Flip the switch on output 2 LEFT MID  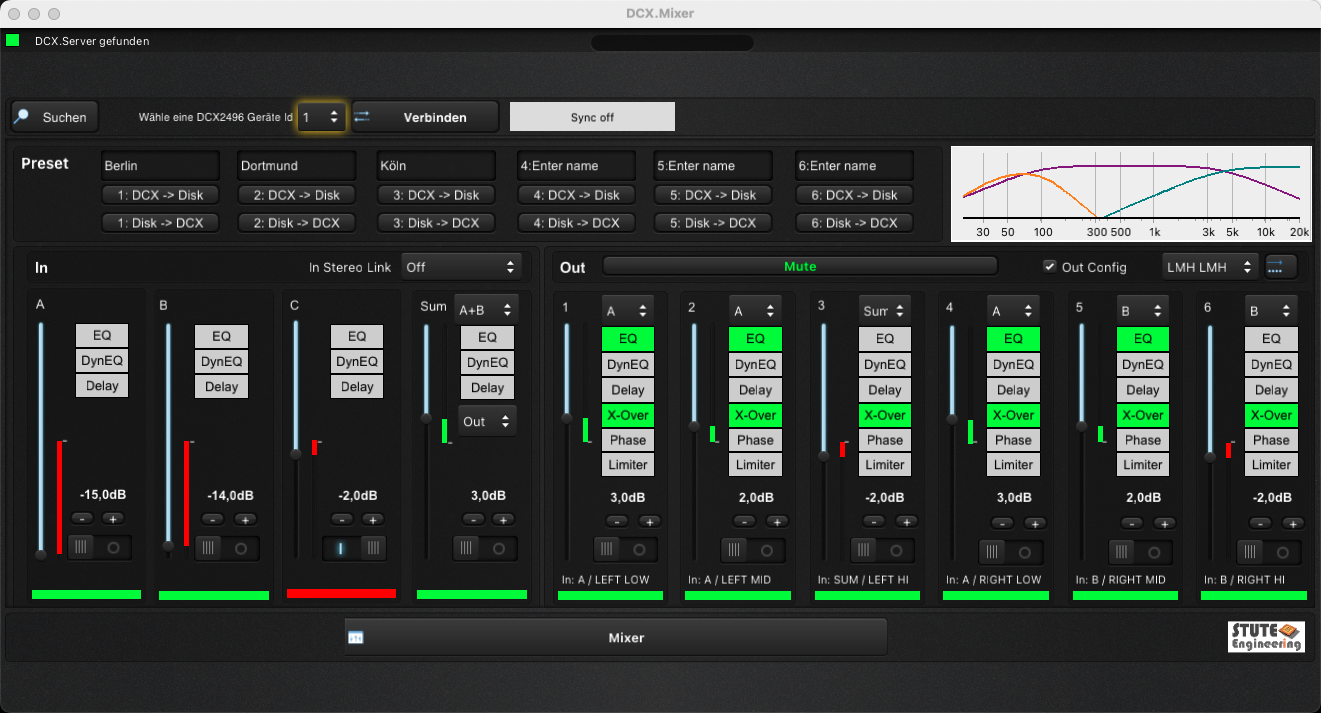point(753,549)
